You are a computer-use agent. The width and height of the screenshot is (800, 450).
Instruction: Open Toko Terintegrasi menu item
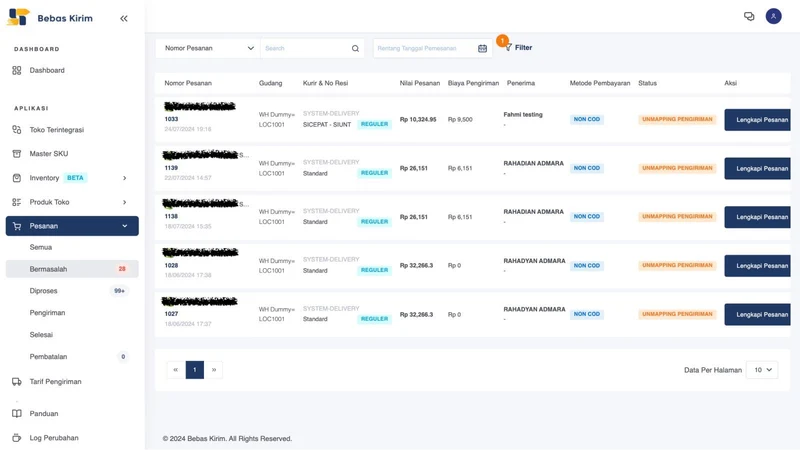point(57,130)
